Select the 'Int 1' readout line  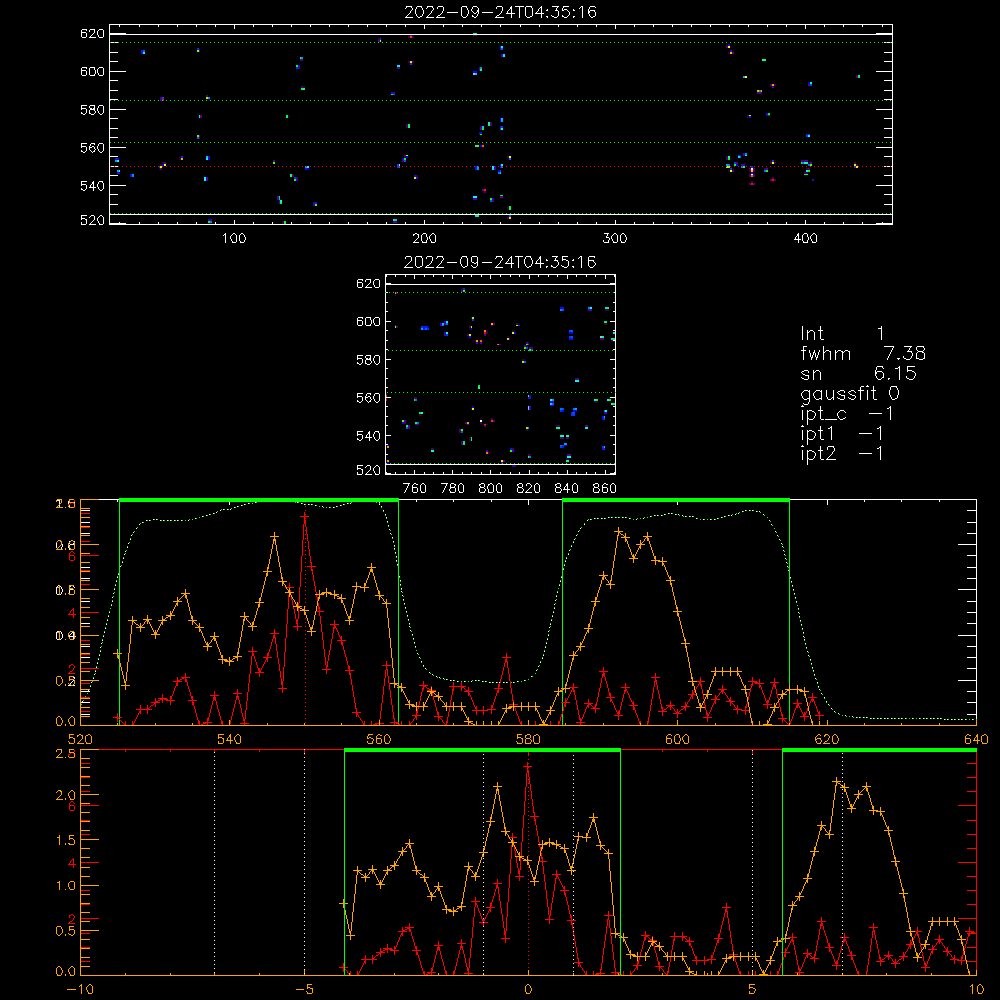click(842, 334)
